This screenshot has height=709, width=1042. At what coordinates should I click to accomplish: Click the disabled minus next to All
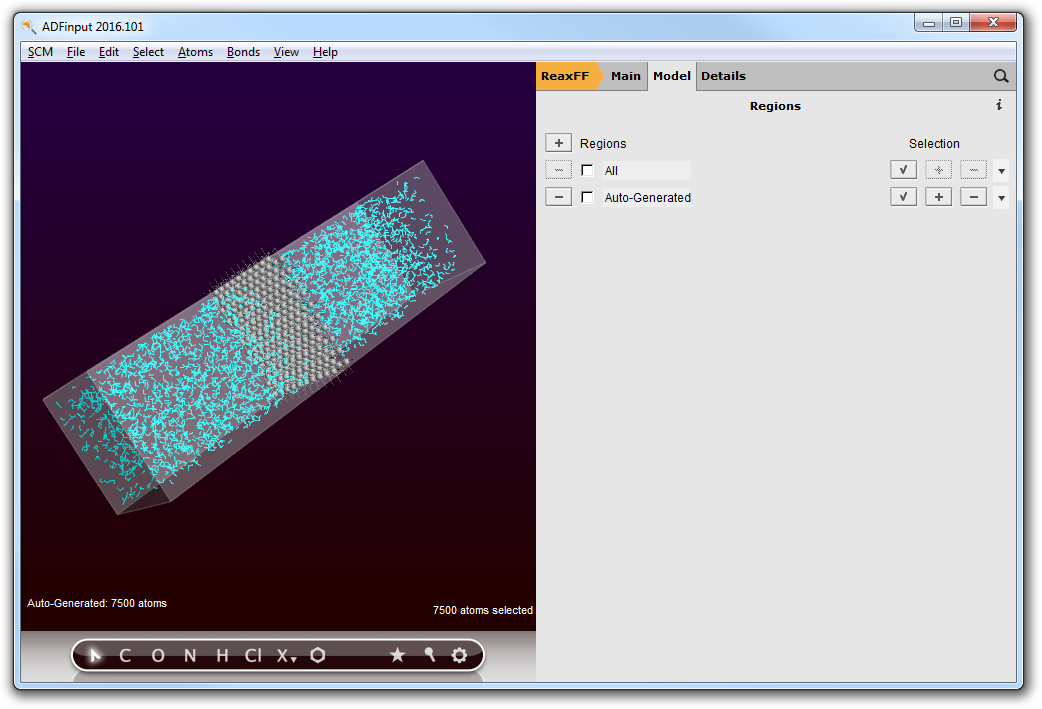[558, 170]
